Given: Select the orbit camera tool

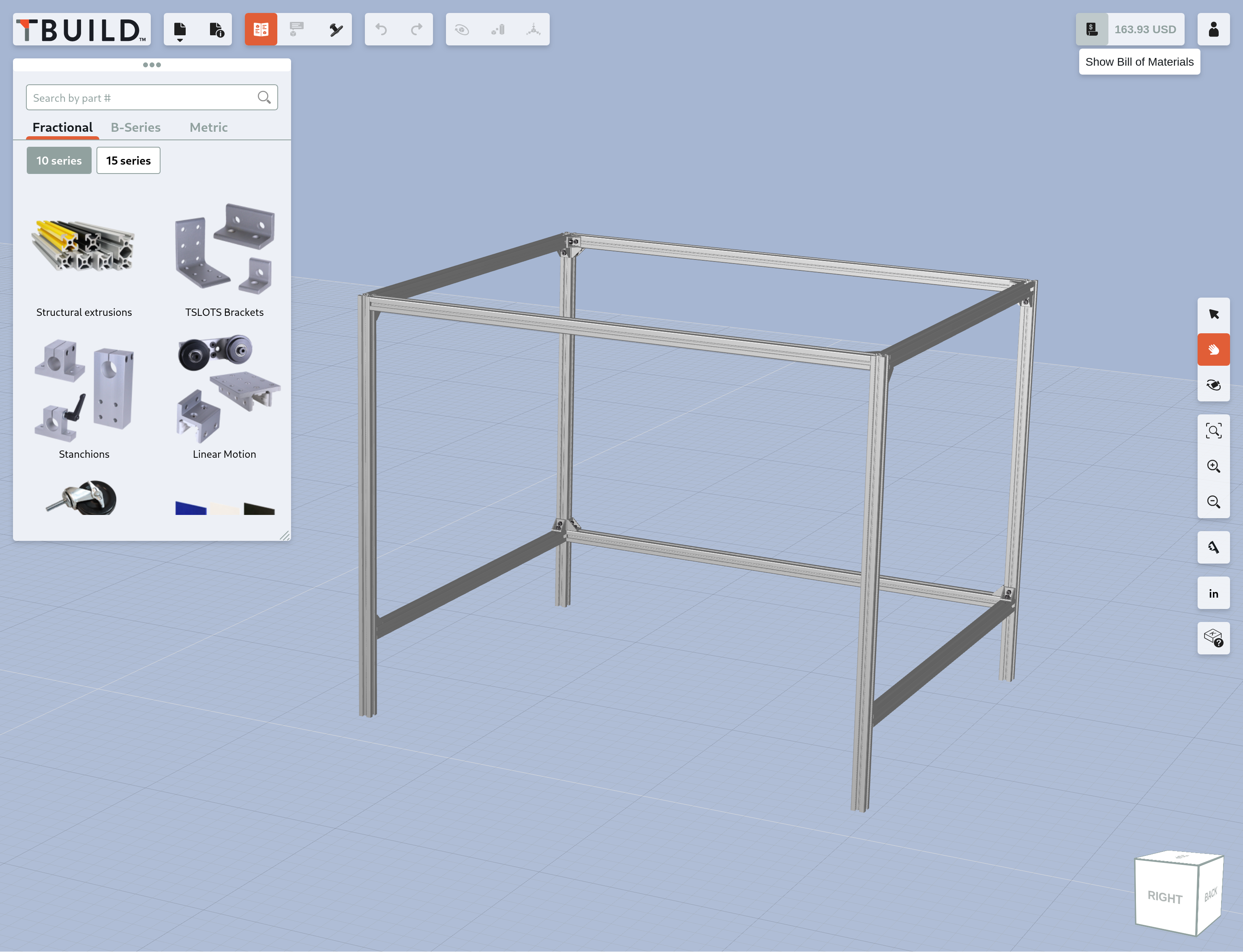Looking at the screenshot, I should pos(1213,385).
